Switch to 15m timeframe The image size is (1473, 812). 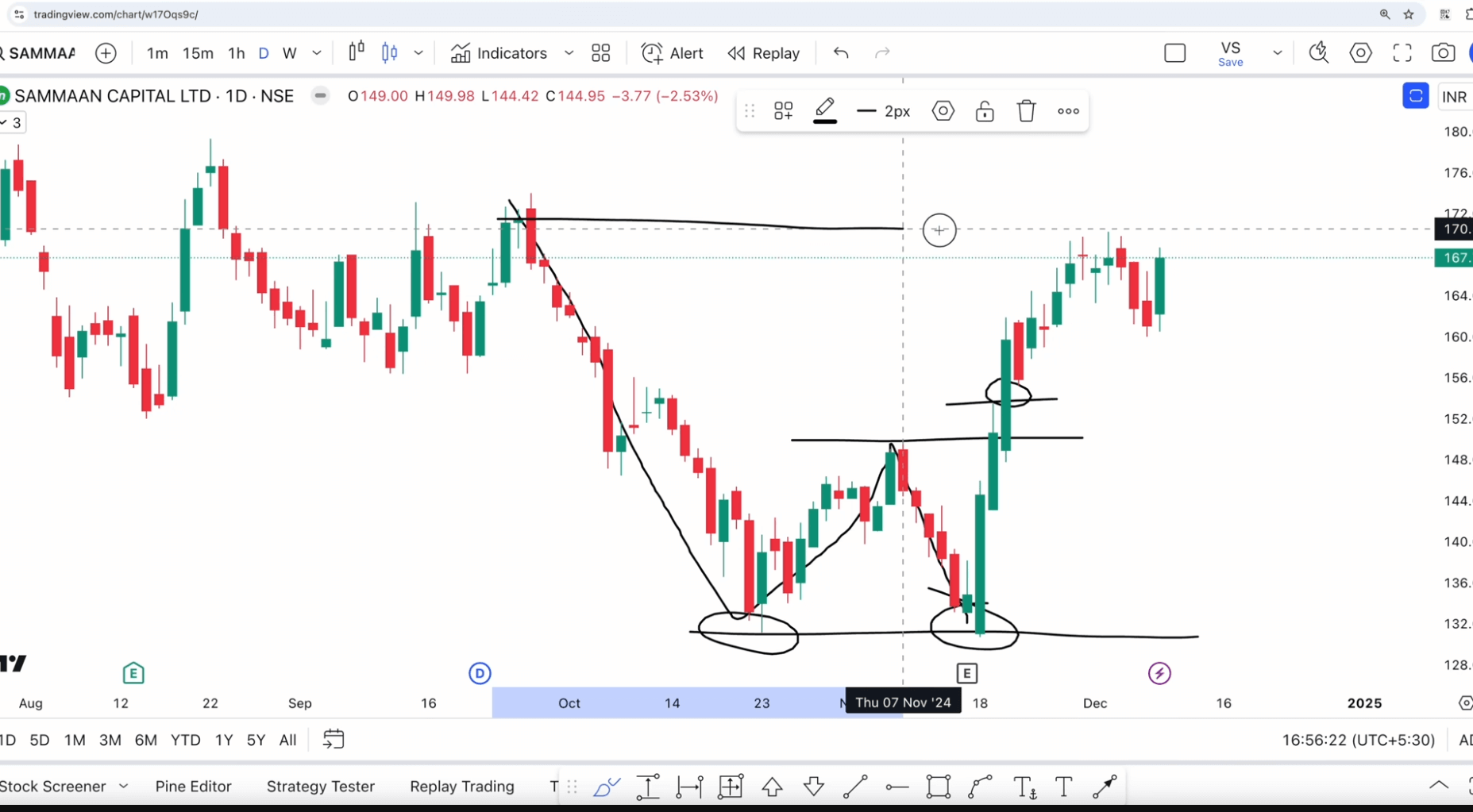(198, 53)
